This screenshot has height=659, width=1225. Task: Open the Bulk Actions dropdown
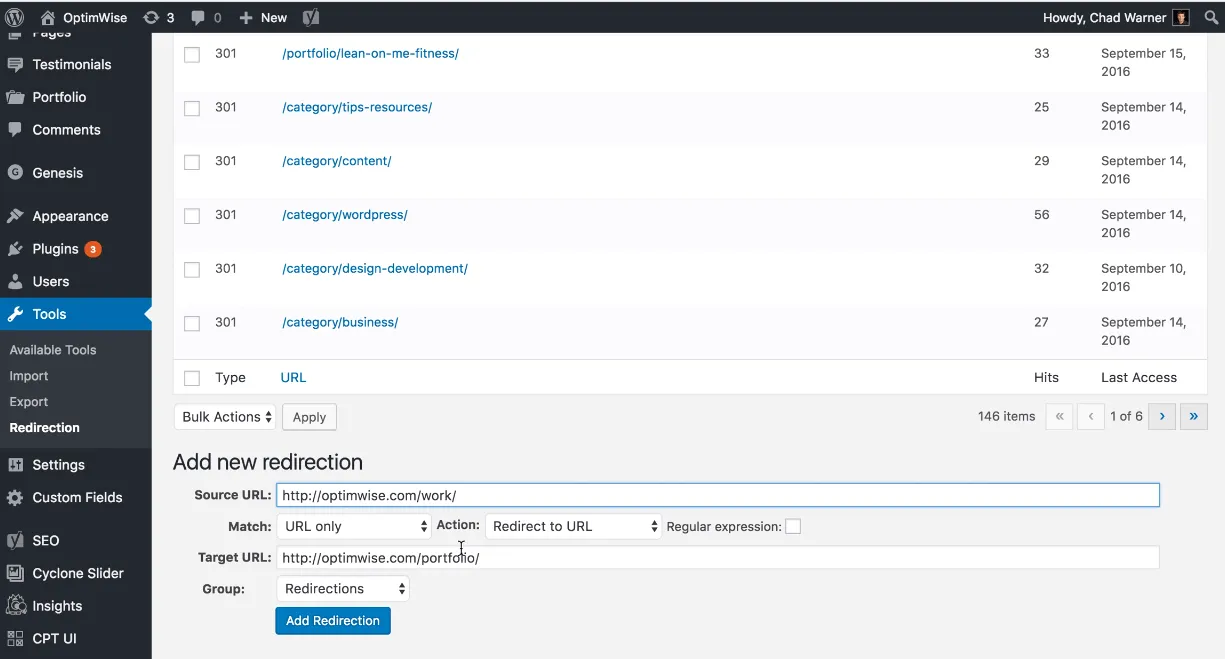click(x=226, y=417)
